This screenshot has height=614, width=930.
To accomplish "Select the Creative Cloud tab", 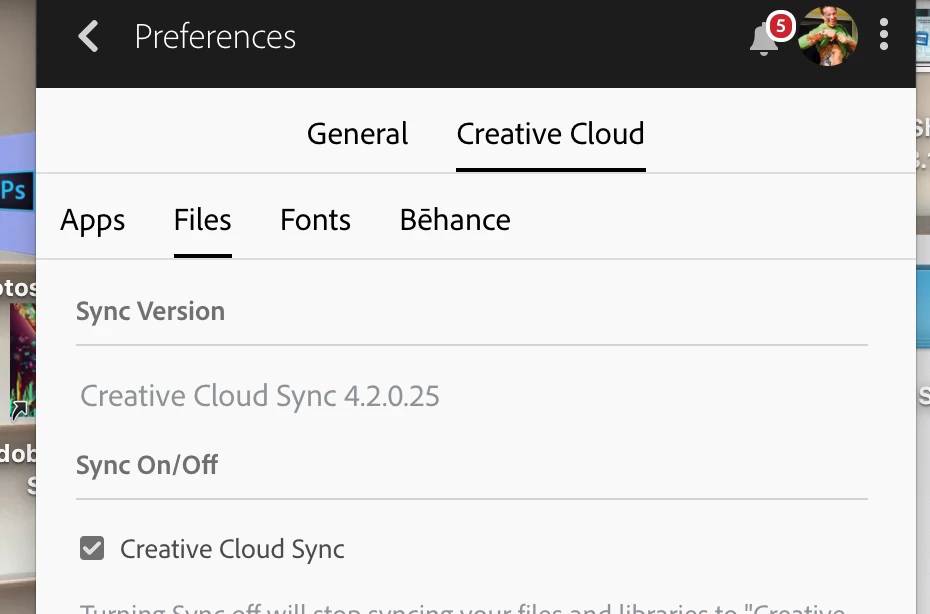I will tap(550, 134).
